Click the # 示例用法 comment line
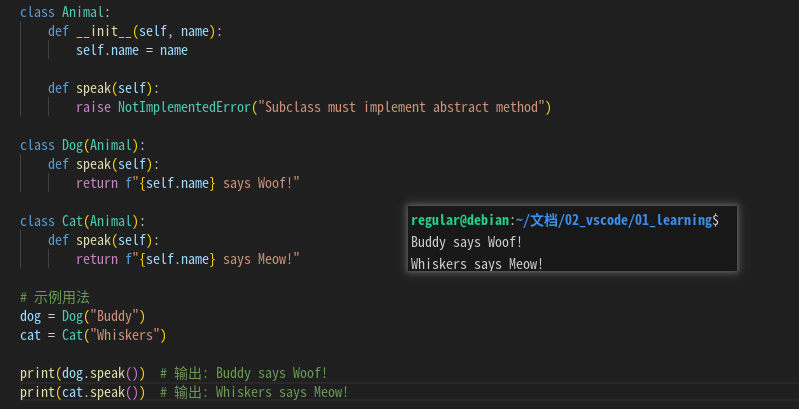This screenshot has width=799, height=409. (x=55, y=297)
